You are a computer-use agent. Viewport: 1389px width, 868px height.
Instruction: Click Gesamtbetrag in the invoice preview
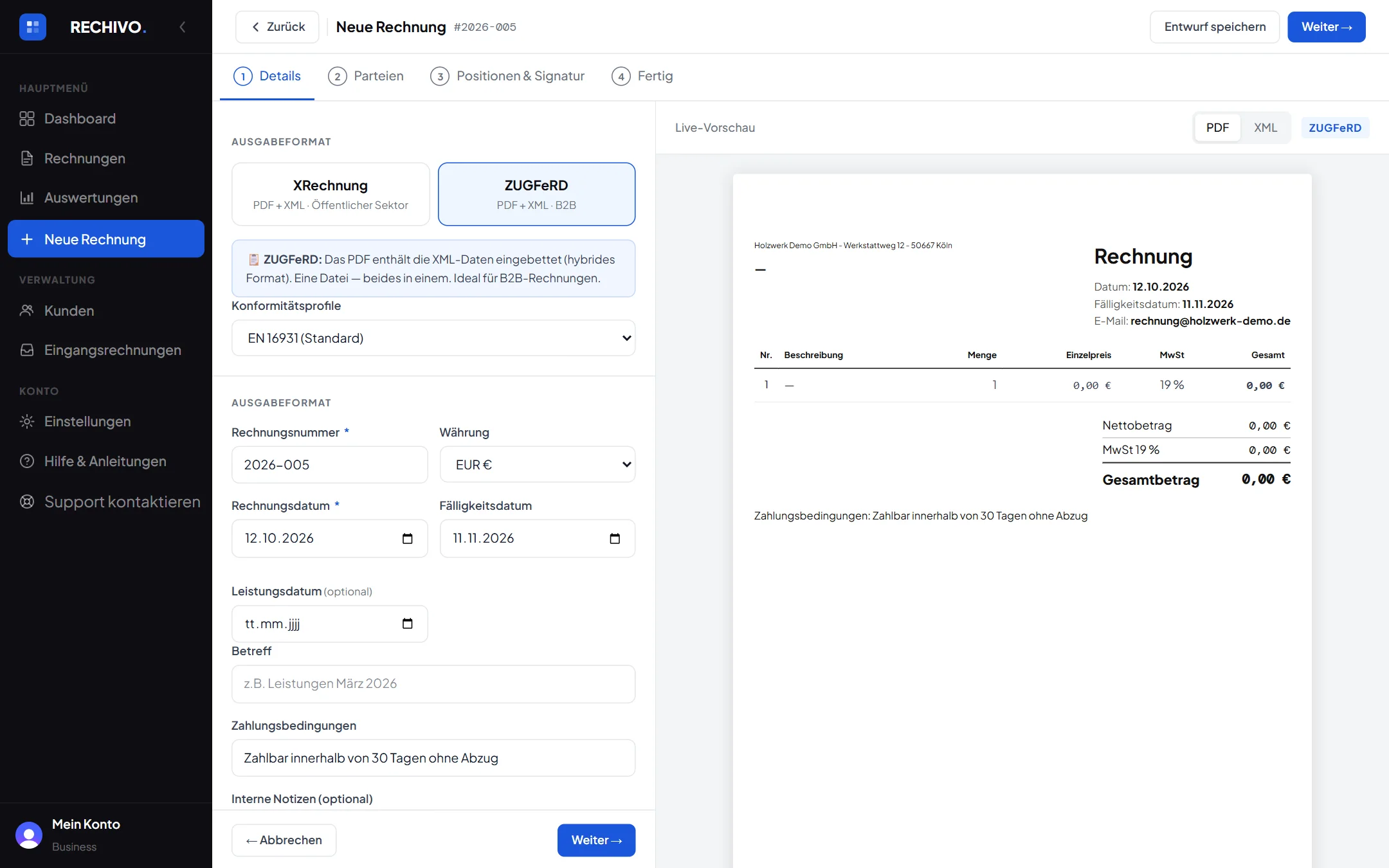pos(1150,480)
